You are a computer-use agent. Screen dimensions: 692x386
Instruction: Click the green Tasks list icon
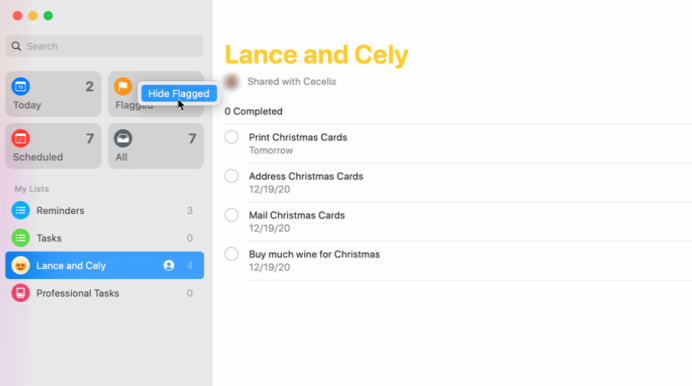tap(21, 238)
